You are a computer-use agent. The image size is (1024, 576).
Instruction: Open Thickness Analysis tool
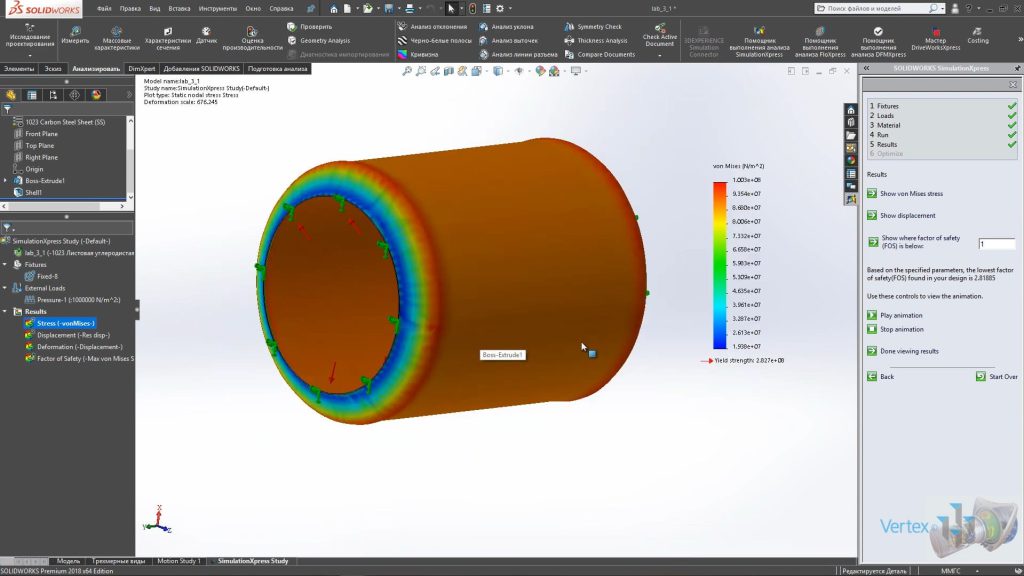pyautogui.click(x=596, y=40)
